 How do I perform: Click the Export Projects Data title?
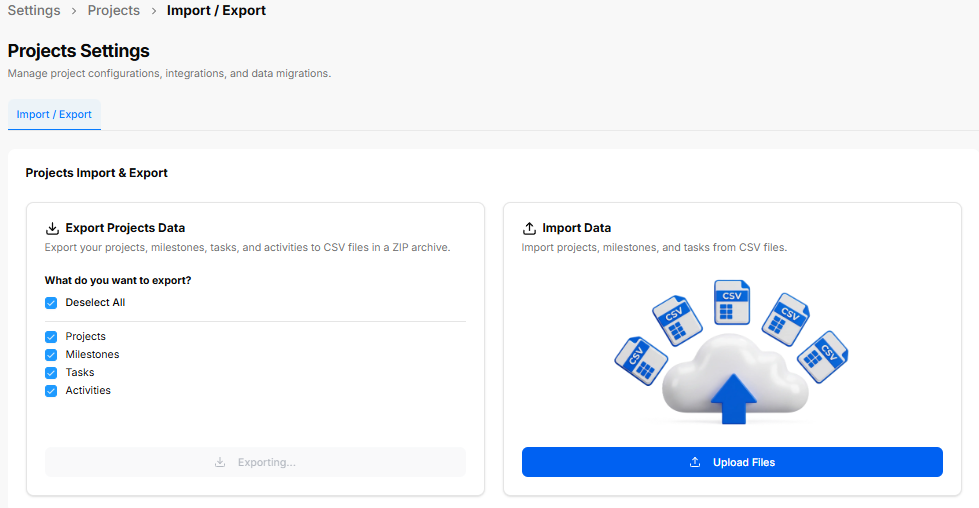coord(125,228)
